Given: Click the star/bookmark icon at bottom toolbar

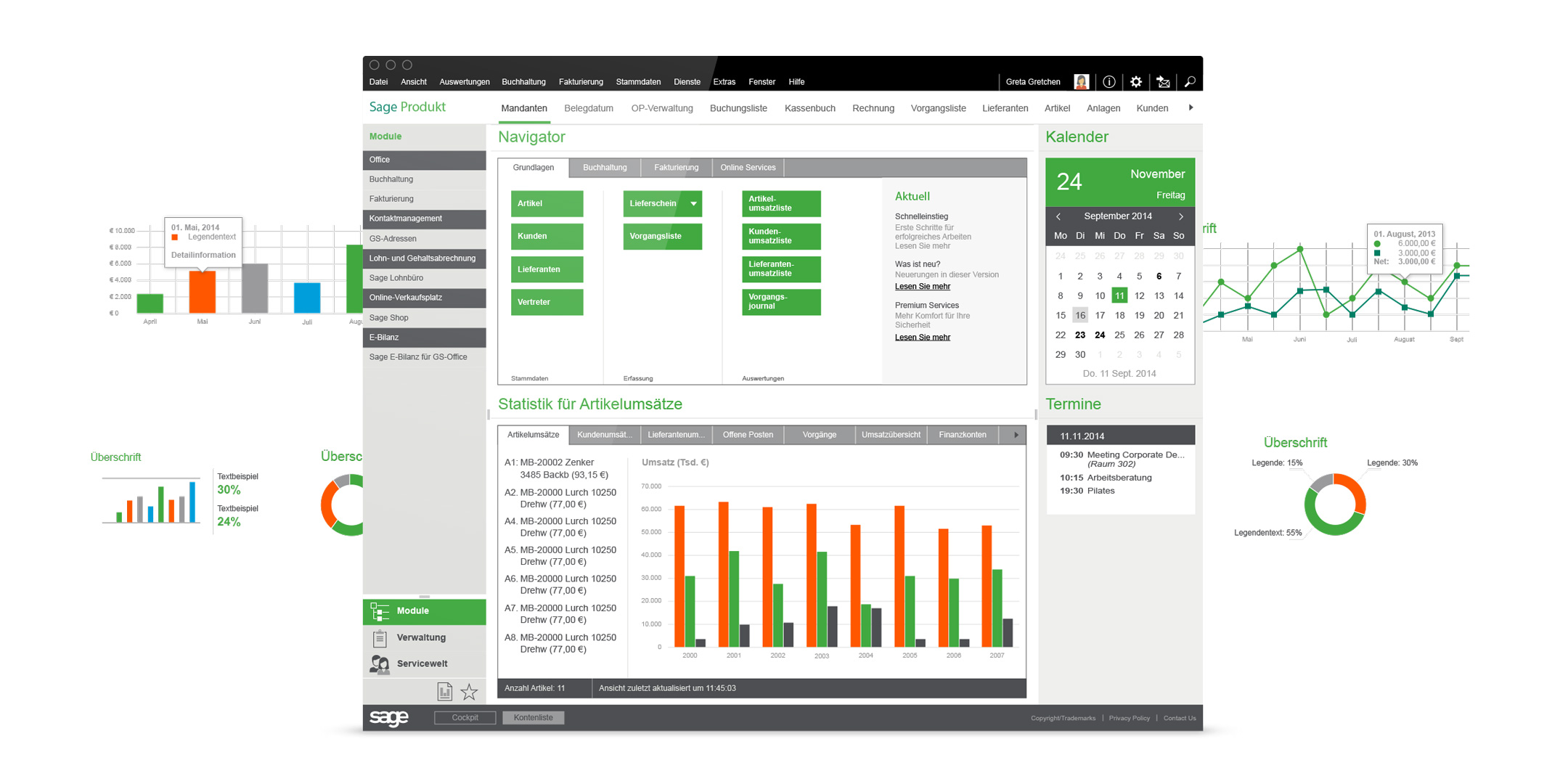Looking at the screenshot, I should click(473, 697).
